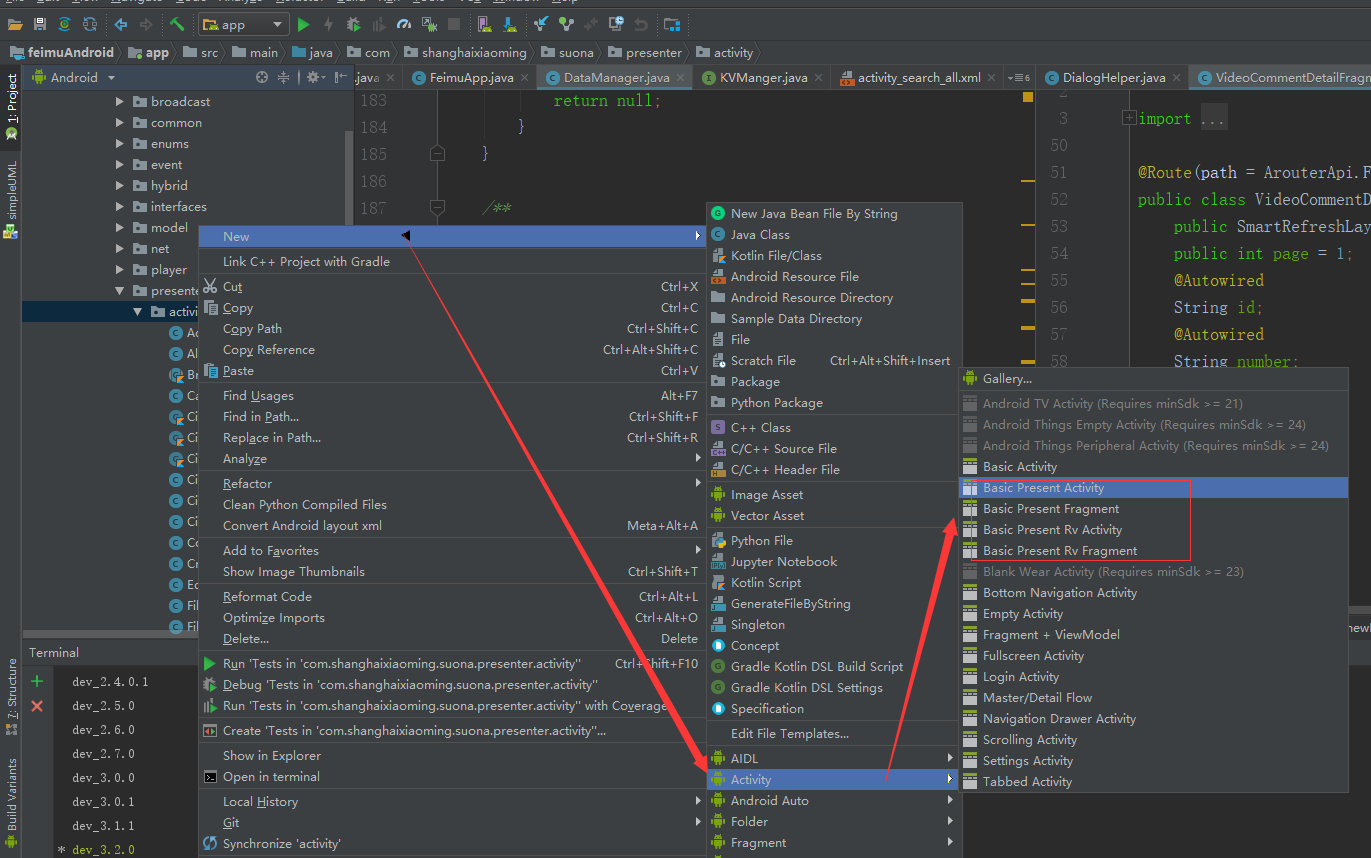The width and height of the screenshot is (1371, 858).
Task: Select Find Usages in context menu
Action: tap(452, 396)
